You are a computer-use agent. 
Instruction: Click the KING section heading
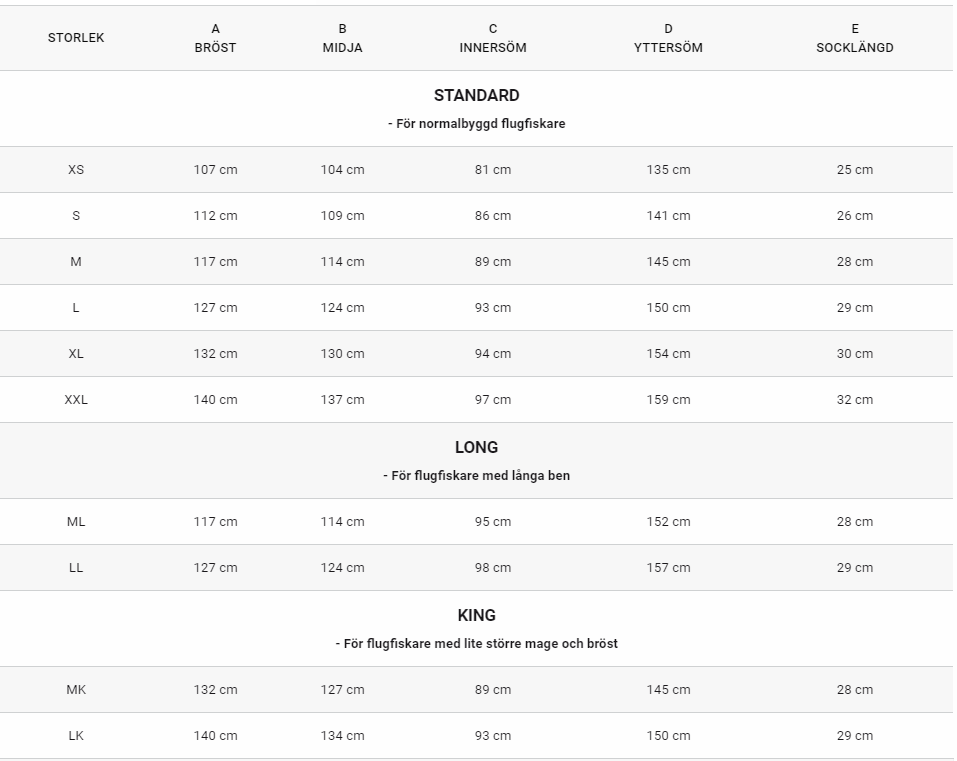[x=476, y=616]
